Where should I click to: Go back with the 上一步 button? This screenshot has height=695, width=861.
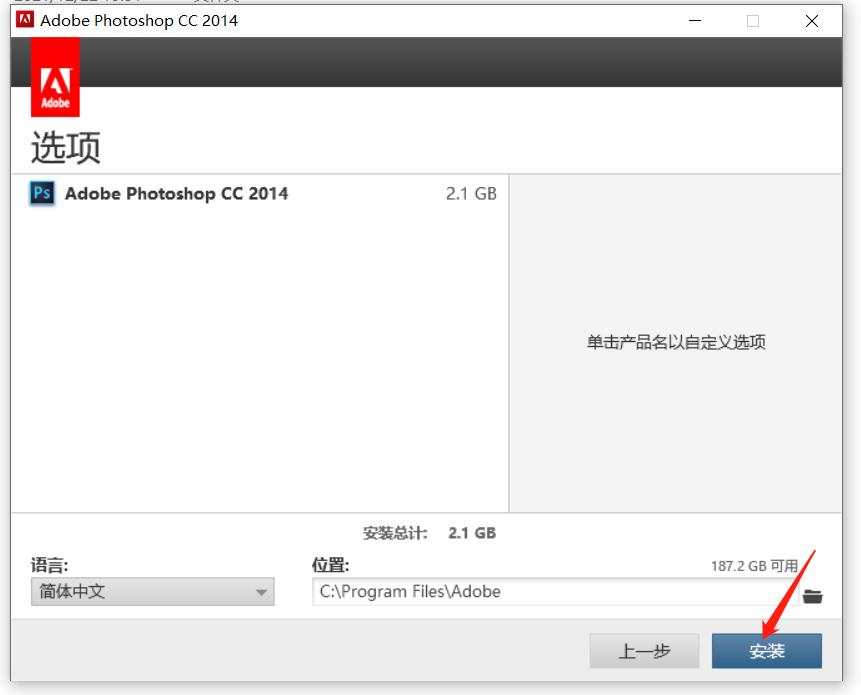point(644,651)
